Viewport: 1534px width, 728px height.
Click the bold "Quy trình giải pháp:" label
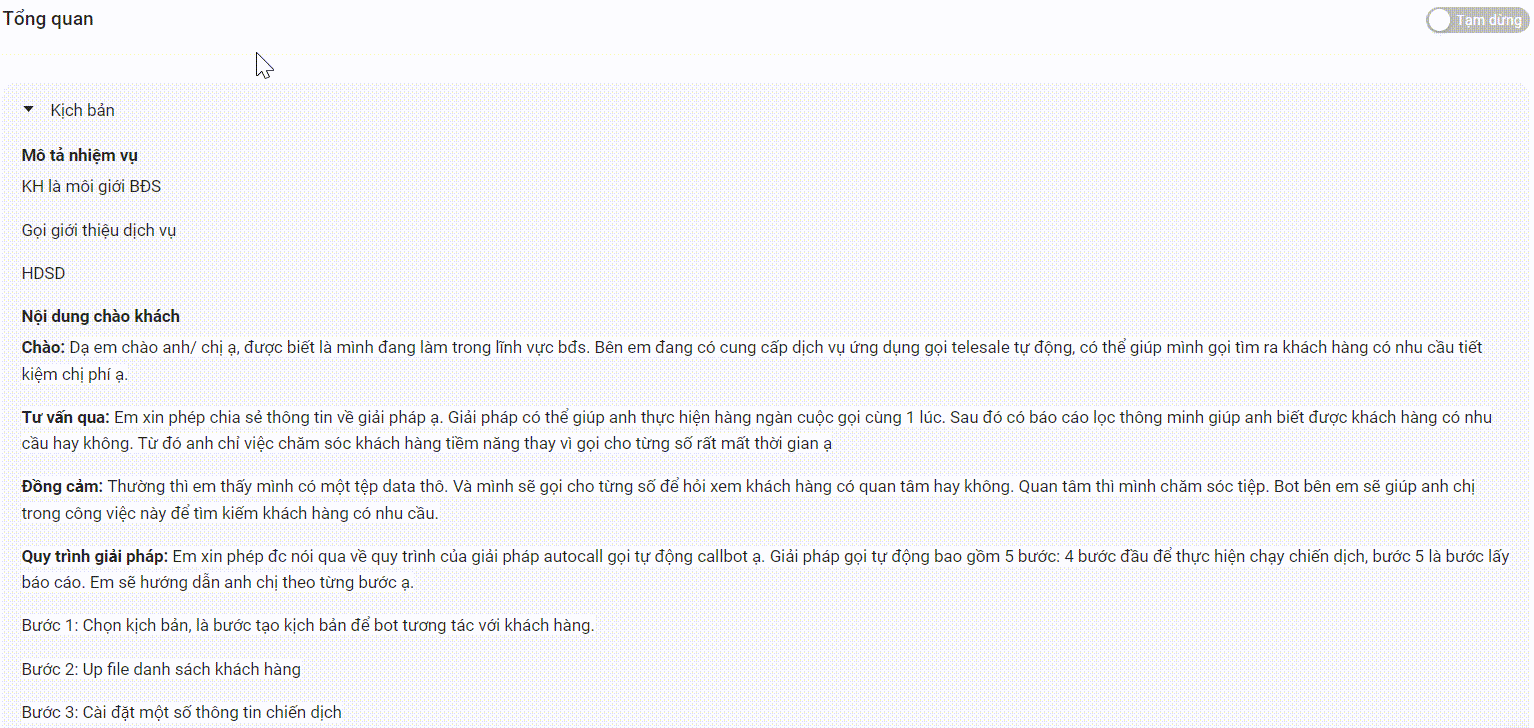click(x=95, y=557)
